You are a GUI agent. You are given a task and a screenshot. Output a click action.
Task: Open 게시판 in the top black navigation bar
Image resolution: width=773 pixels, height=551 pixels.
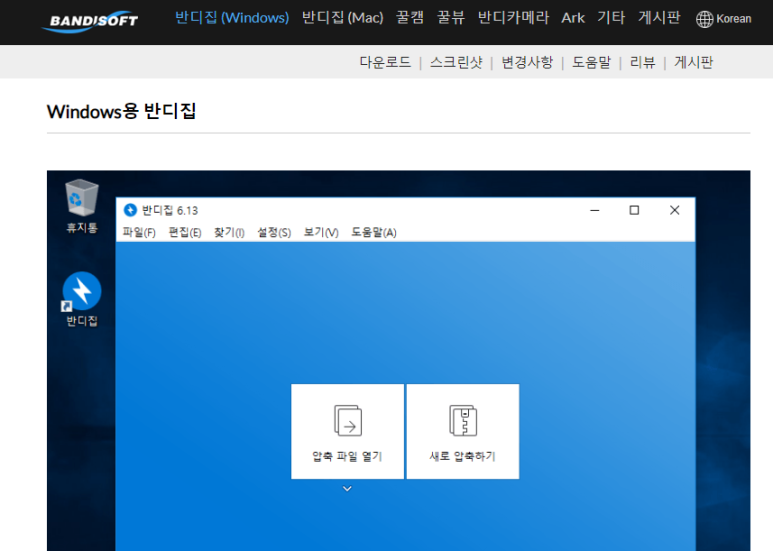pyautogui.click(x=659, y=18)
